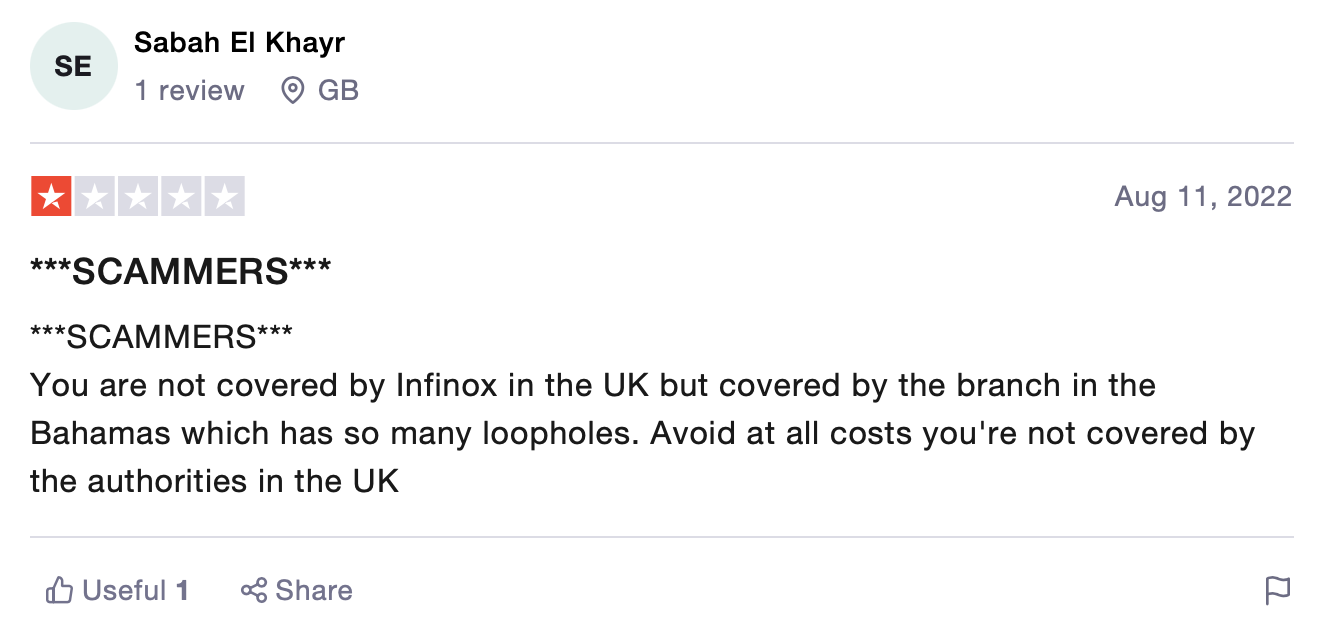
Task: Click the '1 review' count text
Action: pos(190,91)
